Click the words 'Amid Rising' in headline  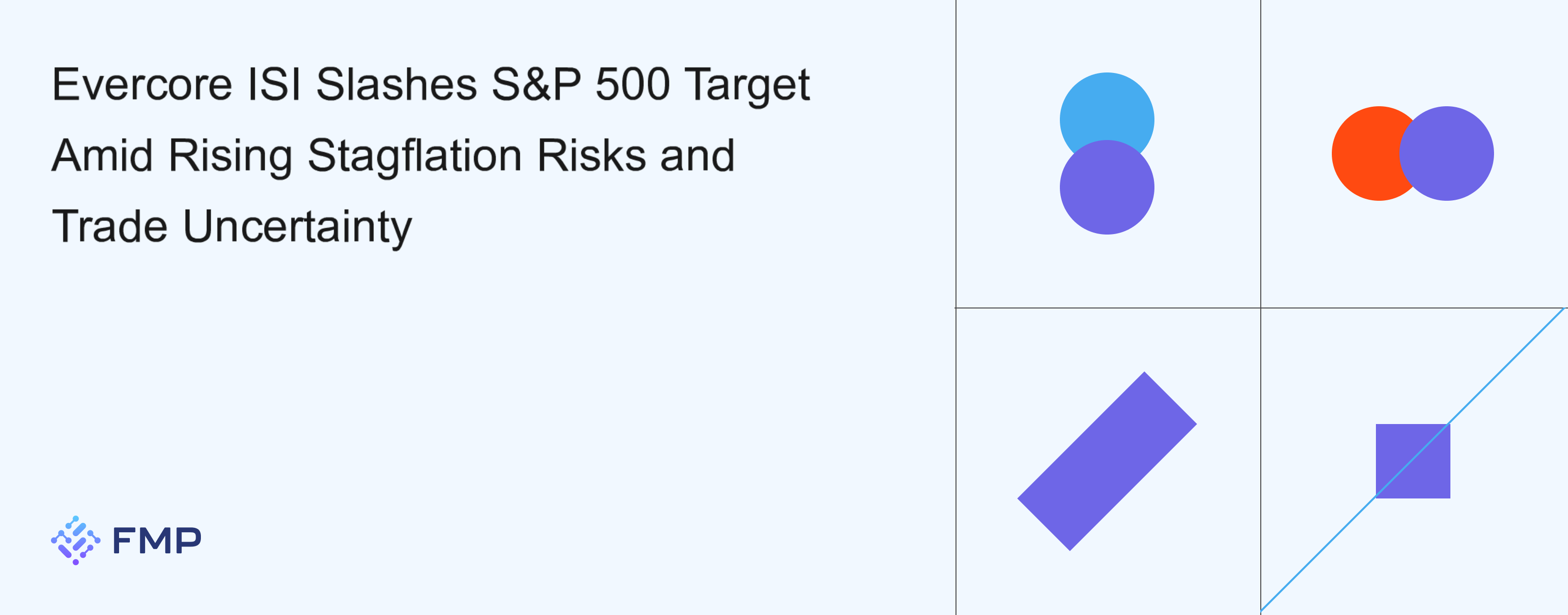(x=171, y=156)
